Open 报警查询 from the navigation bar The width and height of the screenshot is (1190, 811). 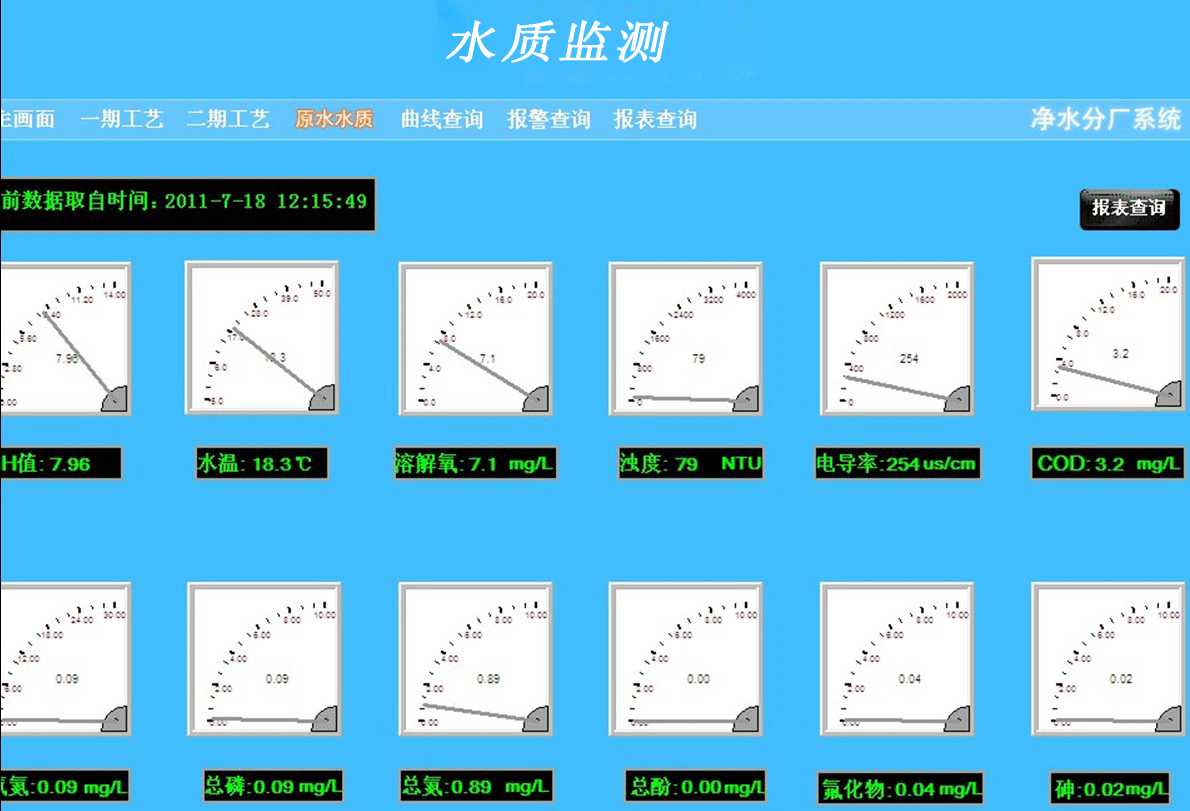[x=548, y=120]
